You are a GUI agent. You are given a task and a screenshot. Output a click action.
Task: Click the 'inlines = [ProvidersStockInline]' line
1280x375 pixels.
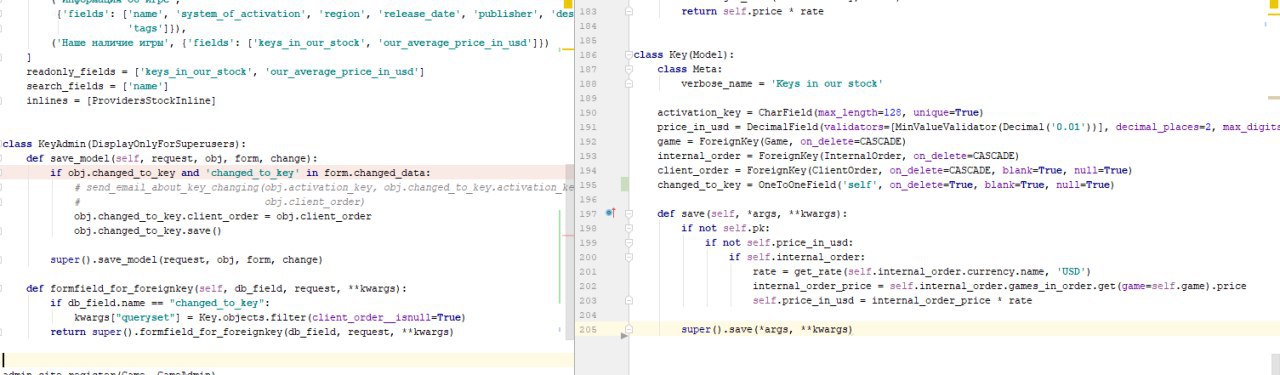click(120, 101)
